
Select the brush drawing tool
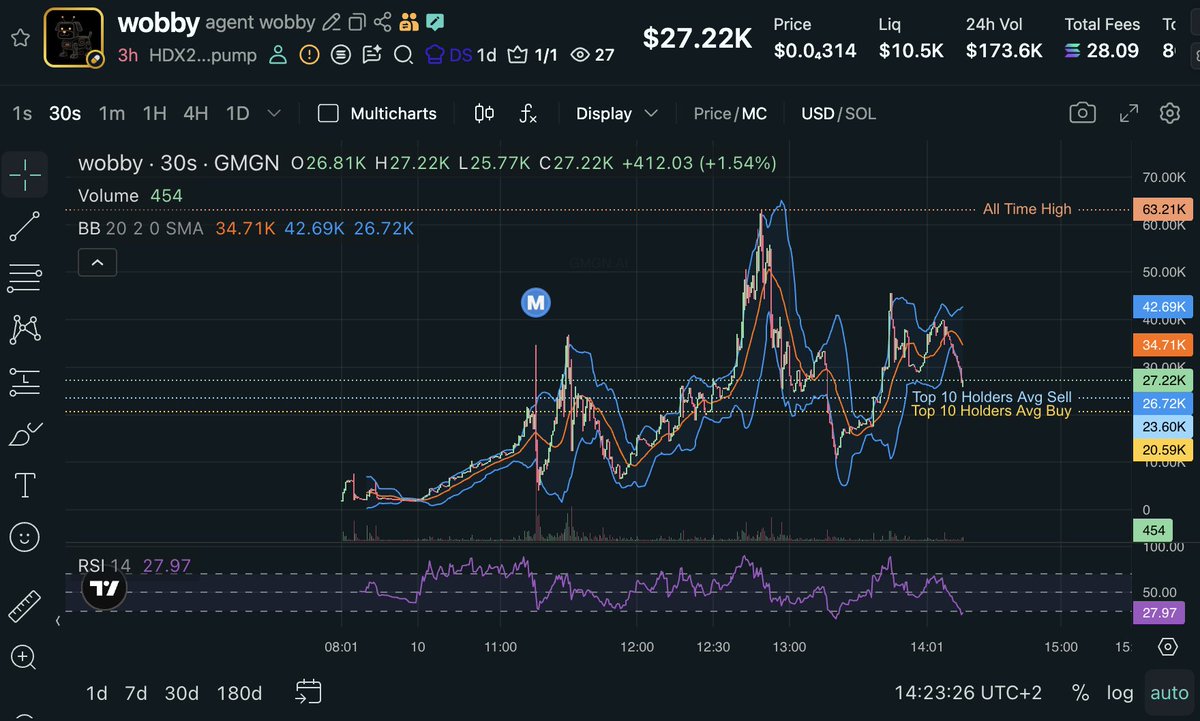[24, 434]
